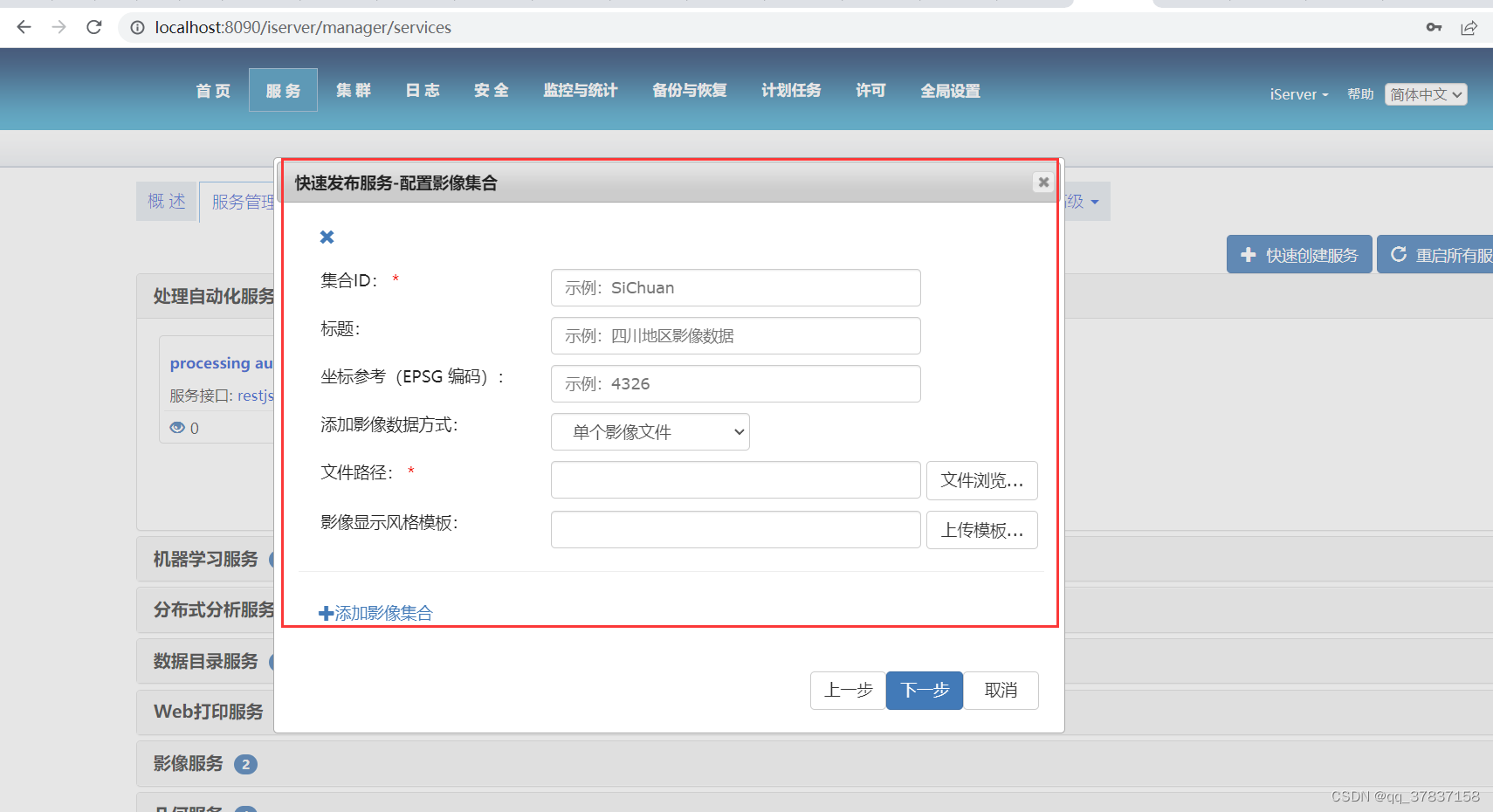Click the 上一步 button
The image size is (1493, 812).
[x=848, y=691]
